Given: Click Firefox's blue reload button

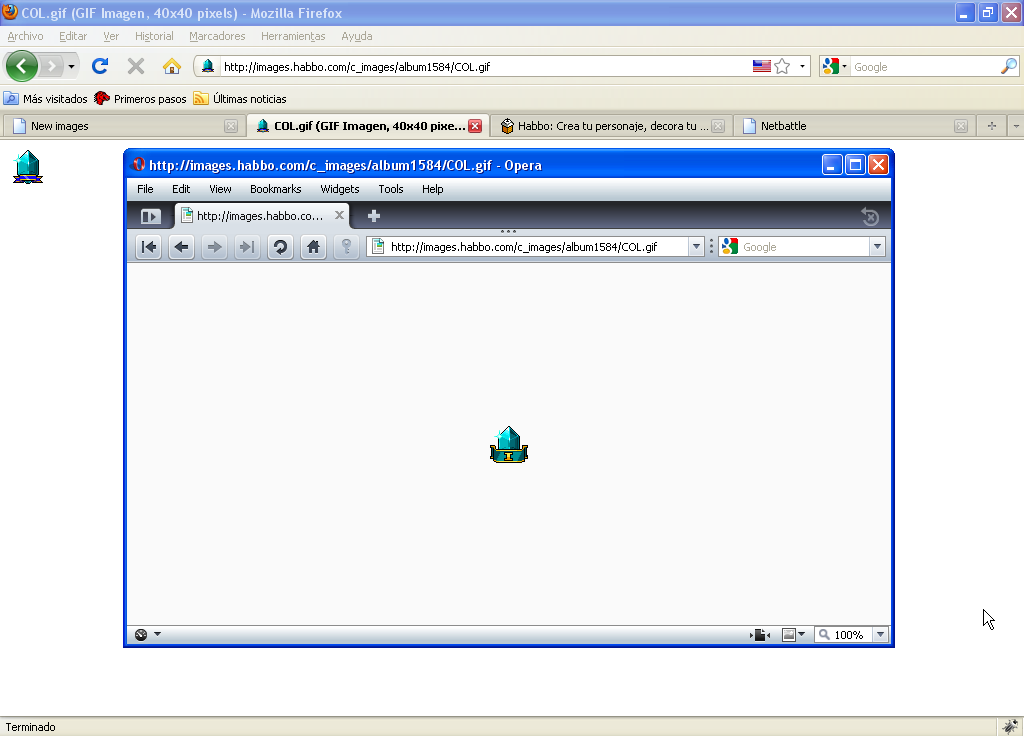Looking at the screenshot, I should point(100,67).
